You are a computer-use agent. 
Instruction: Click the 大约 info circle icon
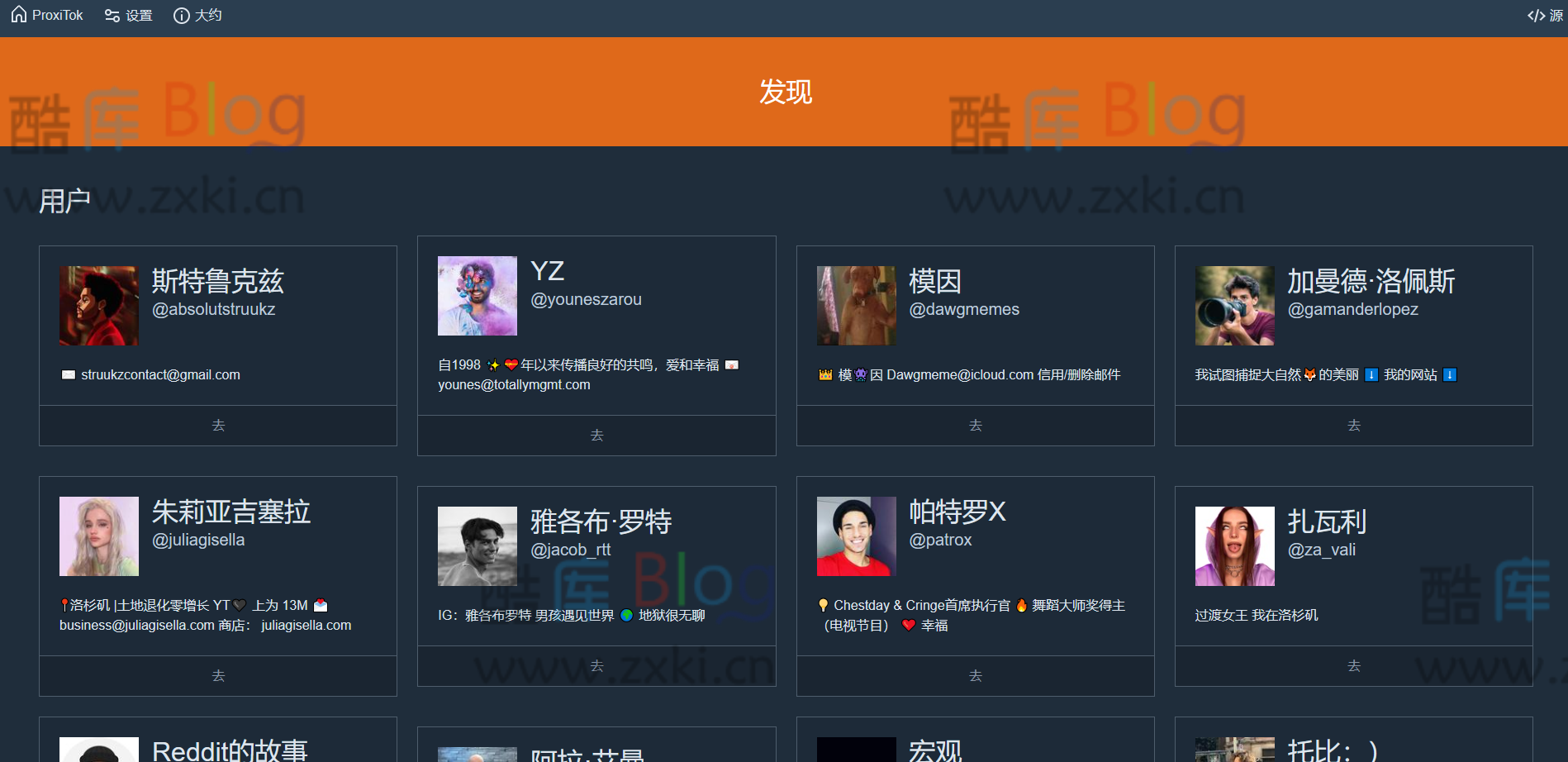pyautogui.click(x=181, y=15)
